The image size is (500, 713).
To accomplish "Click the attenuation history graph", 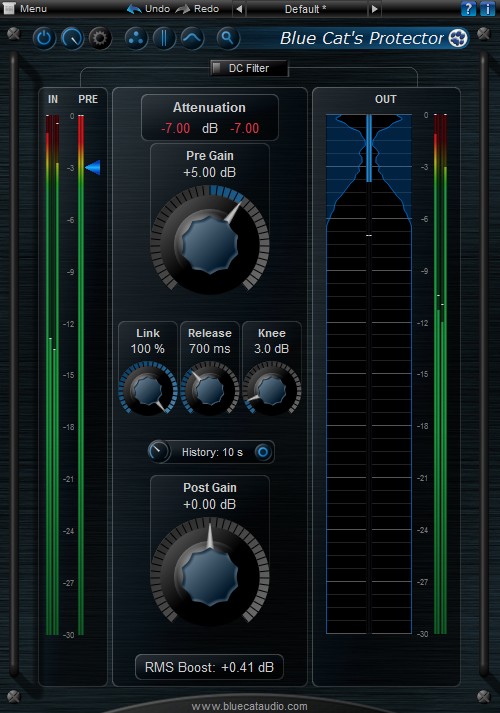I will tap(369, 374).
